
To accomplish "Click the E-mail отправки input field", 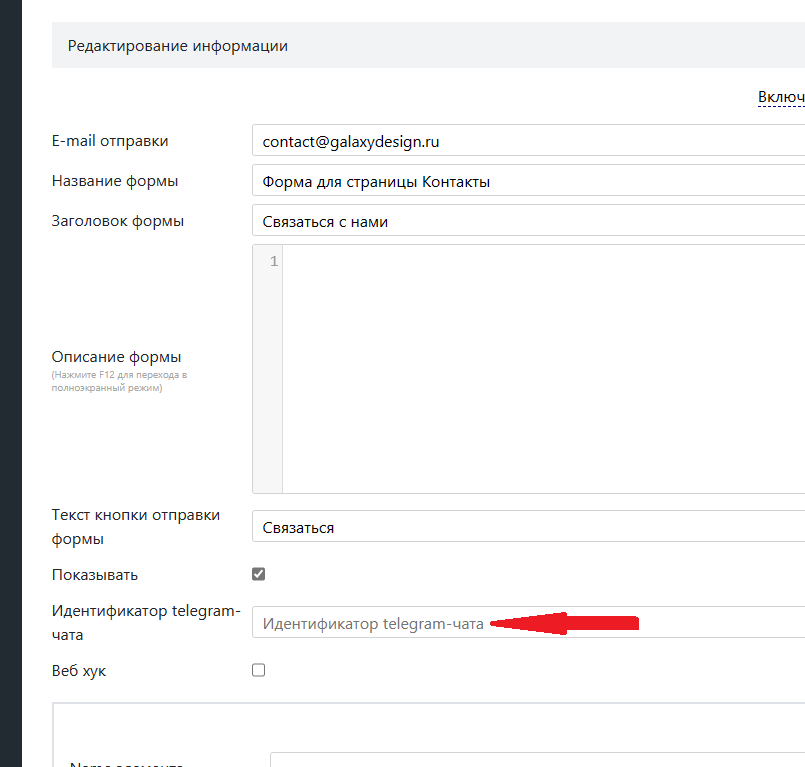I will (528, 140).
